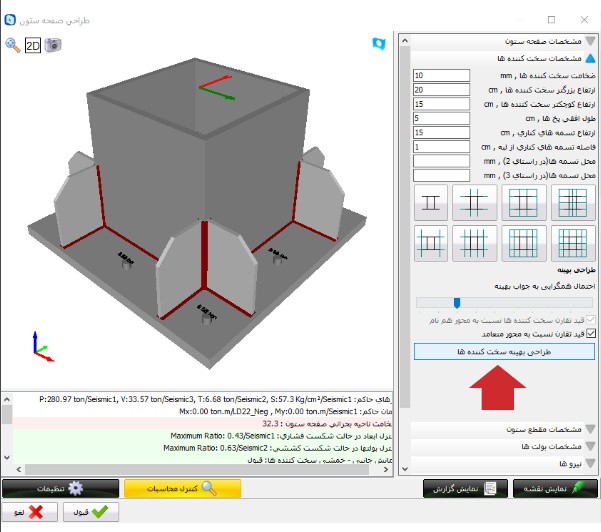Click the magnifier zoom icon in viewport
This screenshot has height=532, width=601.
point(12,45)
